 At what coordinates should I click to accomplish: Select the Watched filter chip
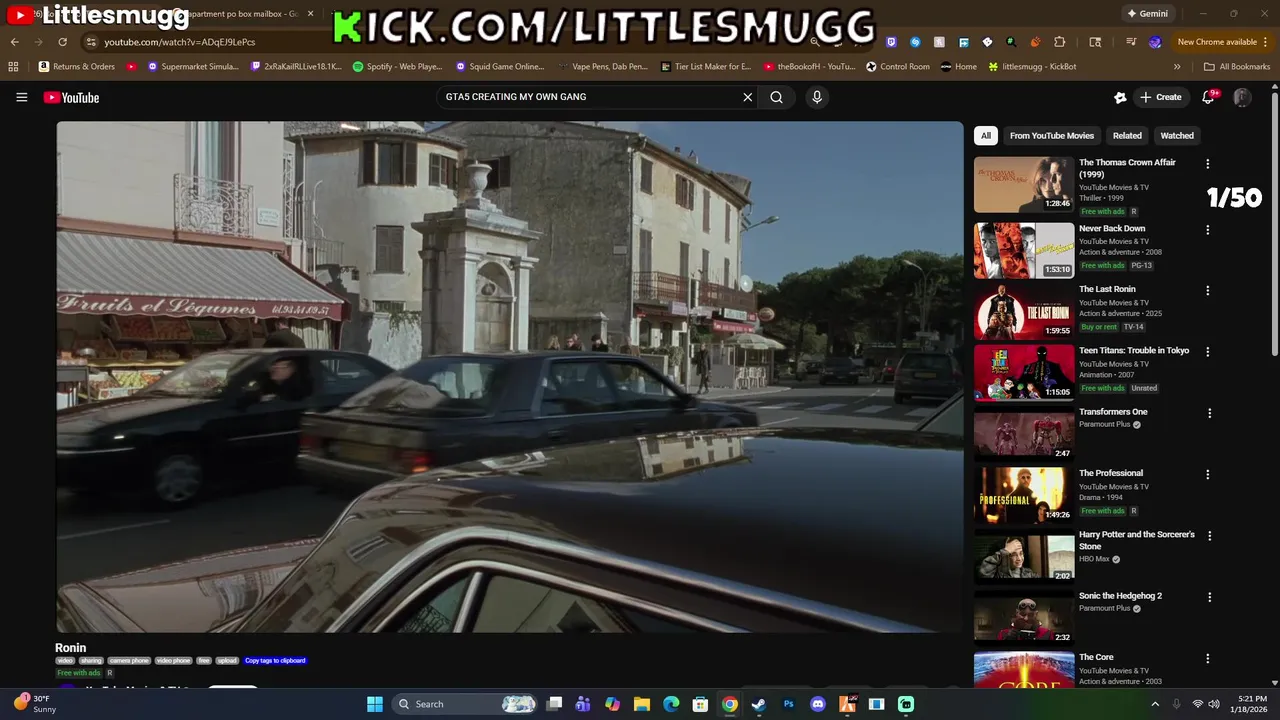click(1177, 136)
